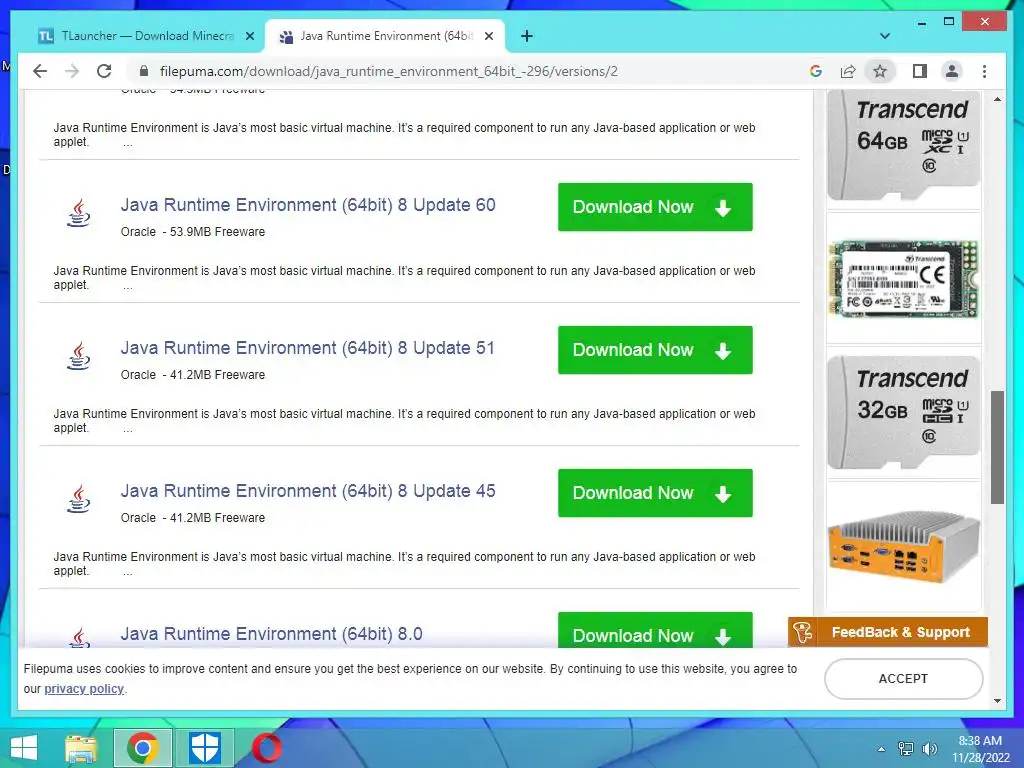Open File Explorer from the taskbar
This screenshot has width=1024, height=768.
pyautogui.click(x=81, y=748)
